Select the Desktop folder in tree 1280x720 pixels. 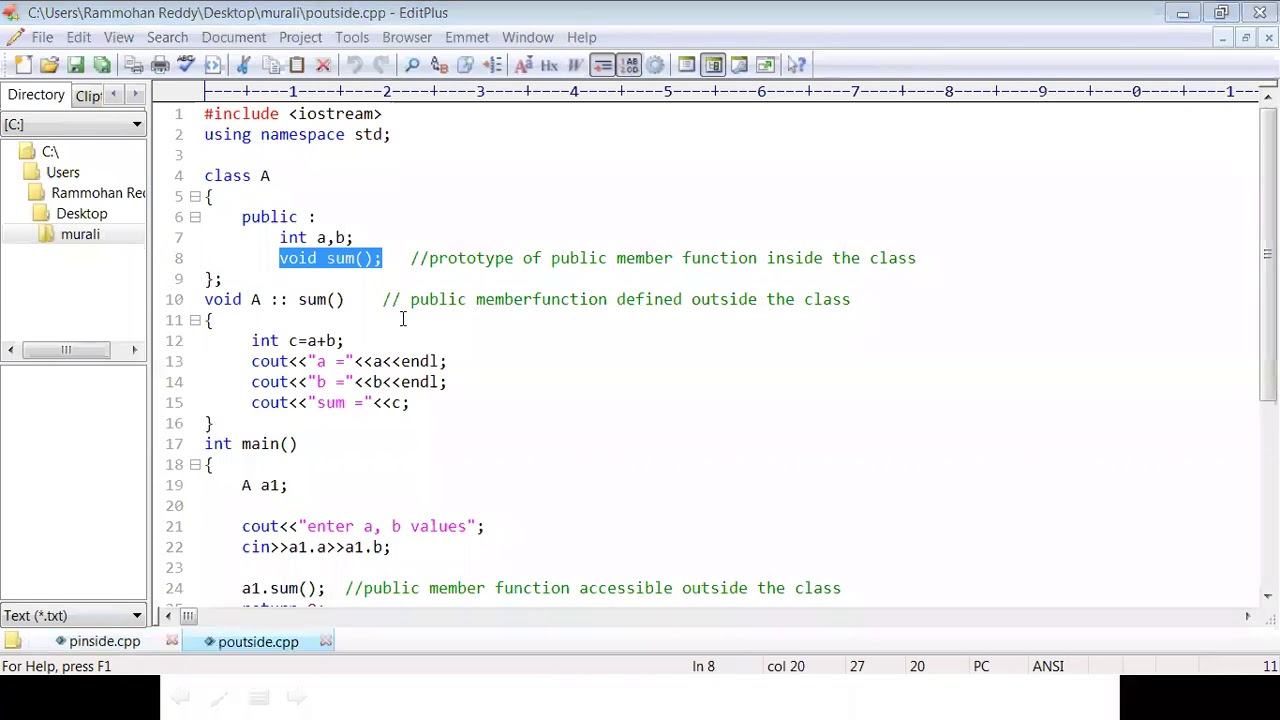(81, 213)
